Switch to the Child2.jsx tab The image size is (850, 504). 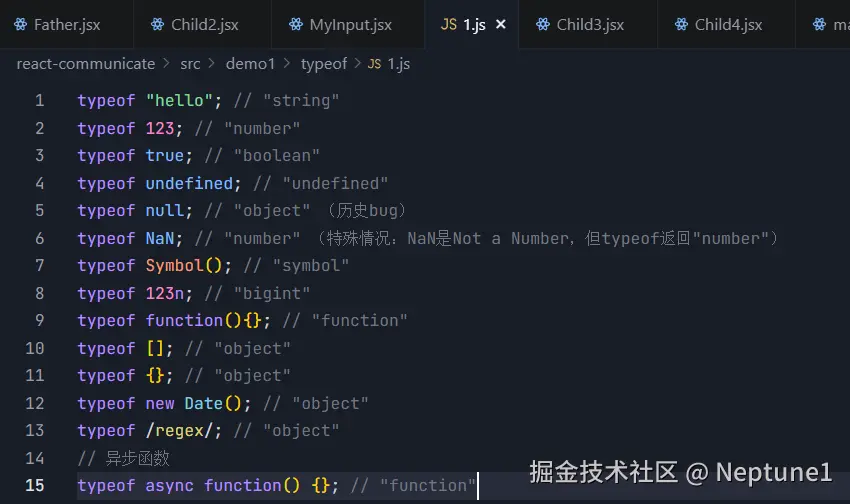click(206, 24)
